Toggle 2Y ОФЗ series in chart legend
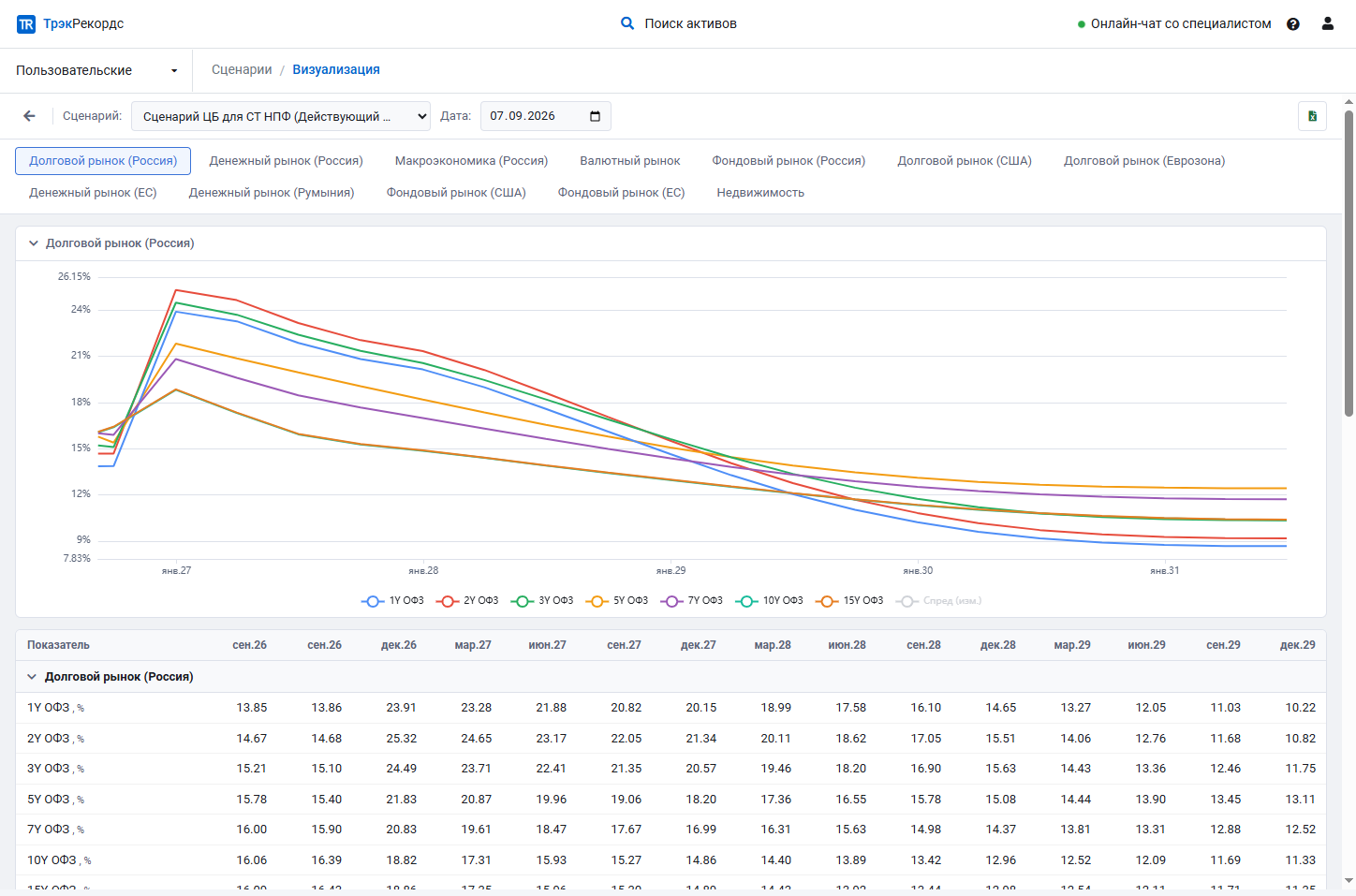Image resolution: width=1356 pixels, height=896 pixels. (467, 601)
